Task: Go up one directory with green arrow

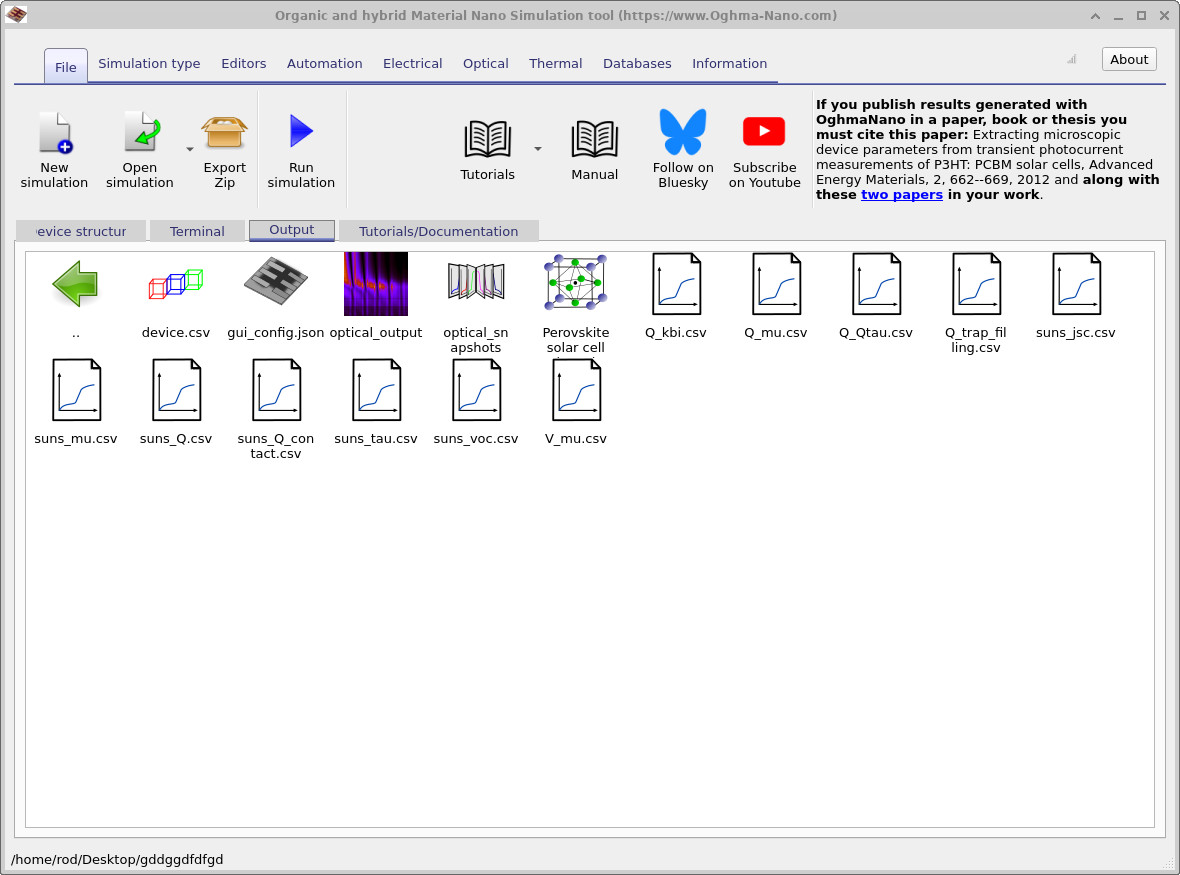Action: point(76,284)
